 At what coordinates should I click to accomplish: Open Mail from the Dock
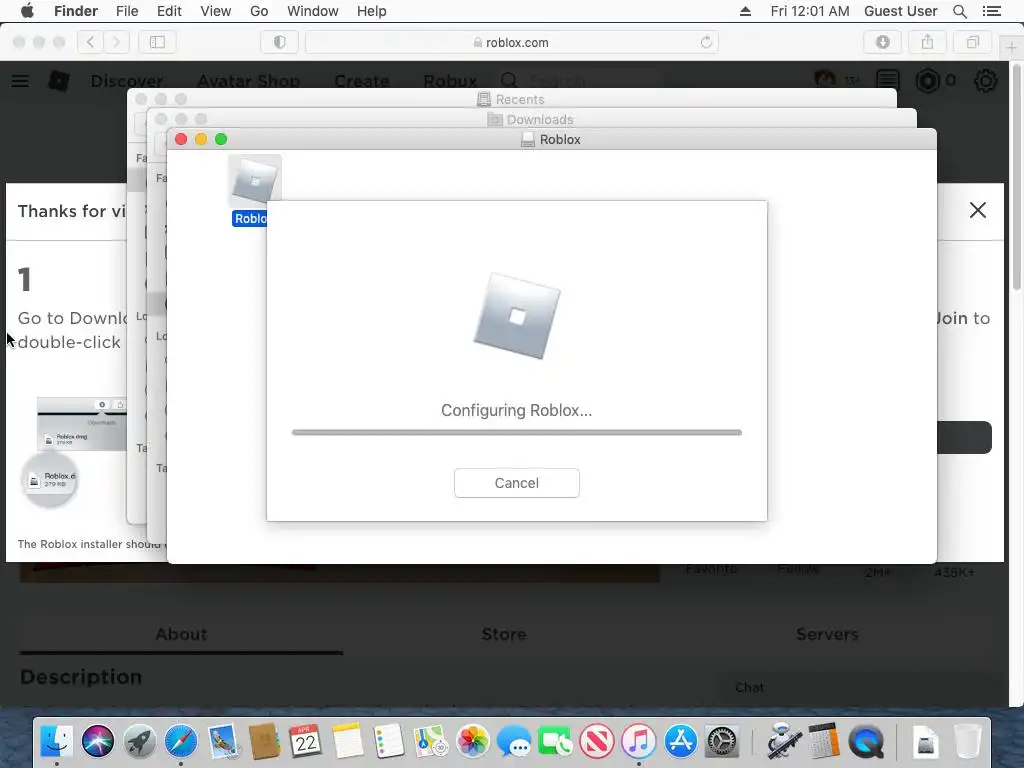(223, 742)
